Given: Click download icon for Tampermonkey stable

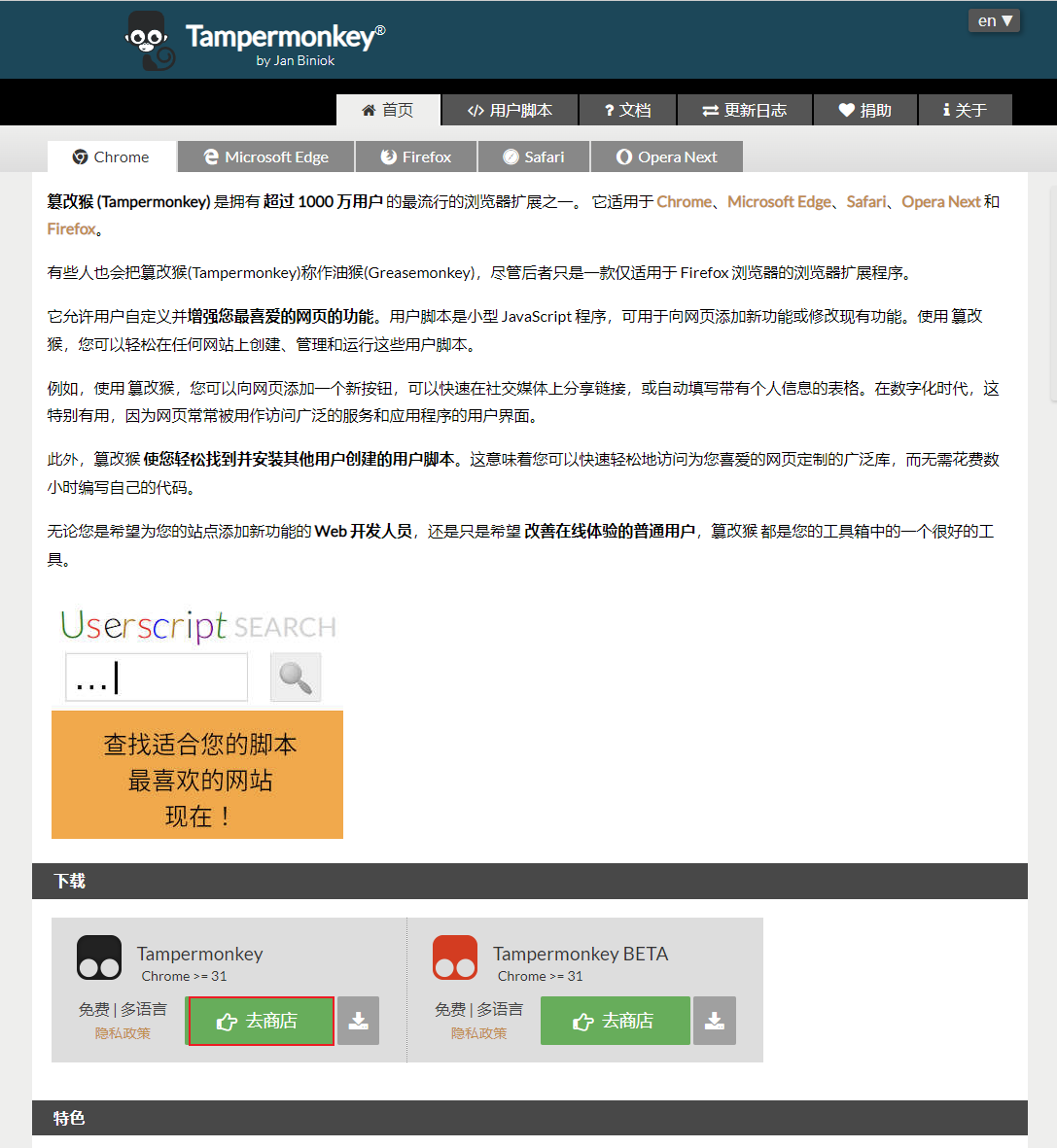Looking at the screenshot, I should pyautogui.click(x=358, y=1021).
